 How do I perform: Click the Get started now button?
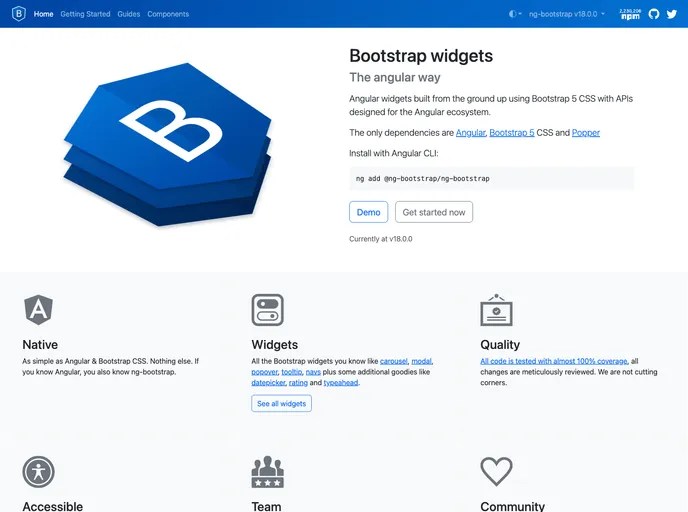coord(434,212)
